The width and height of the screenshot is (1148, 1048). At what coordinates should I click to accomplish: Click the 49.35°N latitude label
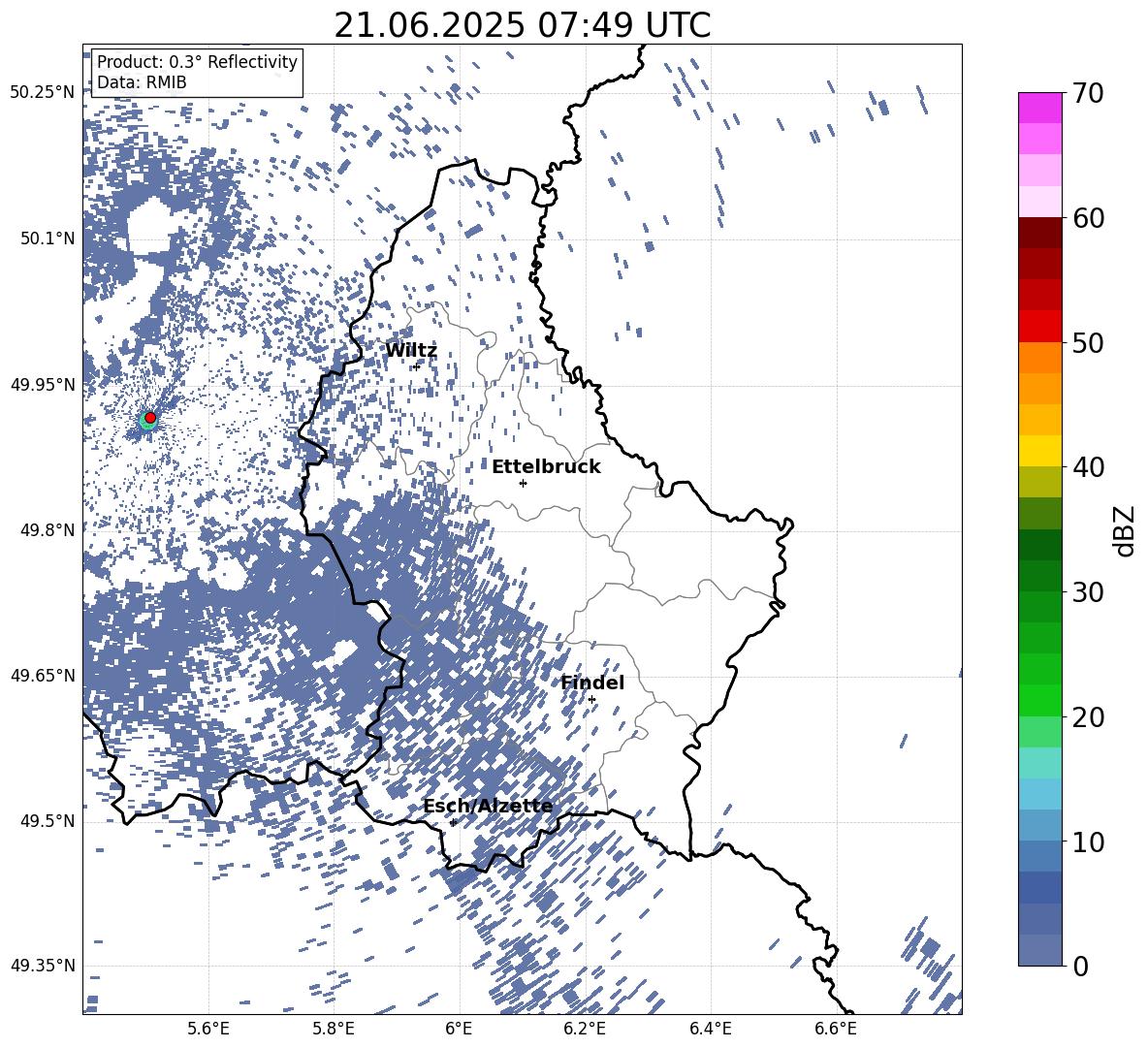(x=43, y=966)
